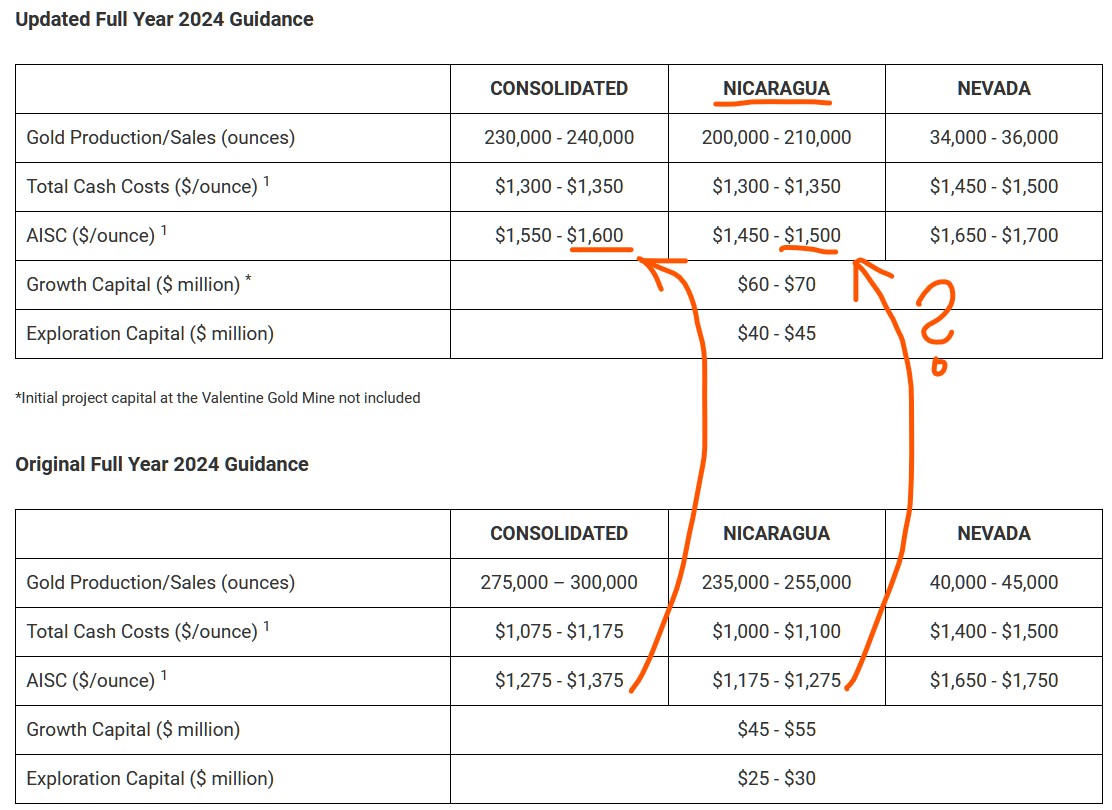The image size is (1112, 810).
Task: Click original Nicaragua Total Cash Costs $1,000 - $1,100
Action: [x=776, y=631]
